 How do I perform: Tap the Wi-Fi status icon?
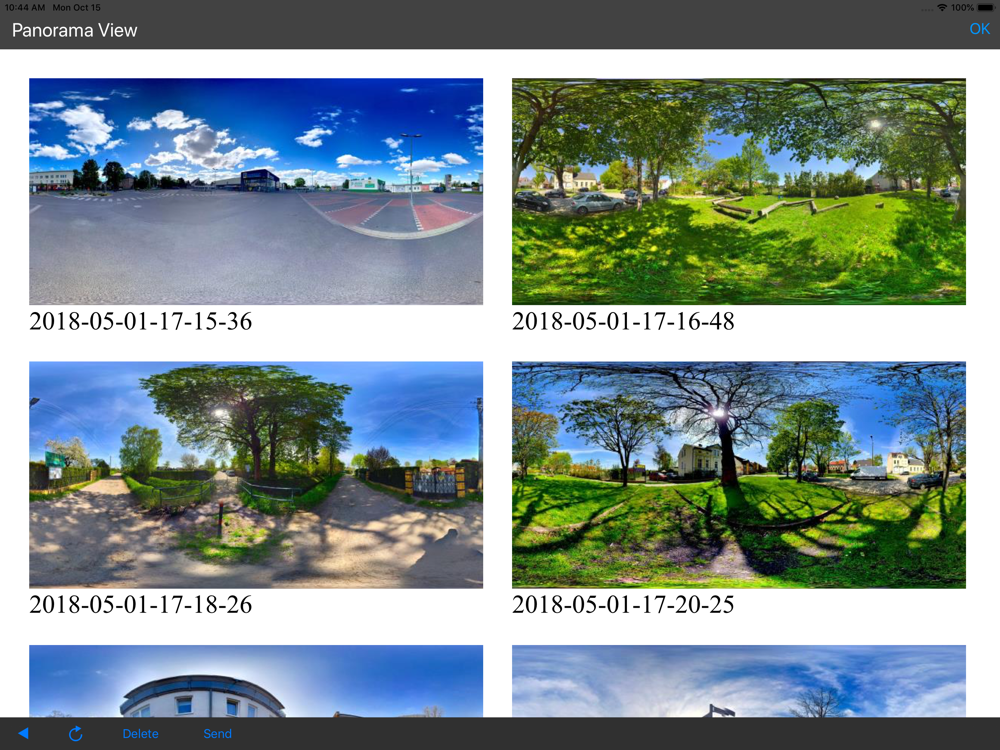(x=941, y=8)
